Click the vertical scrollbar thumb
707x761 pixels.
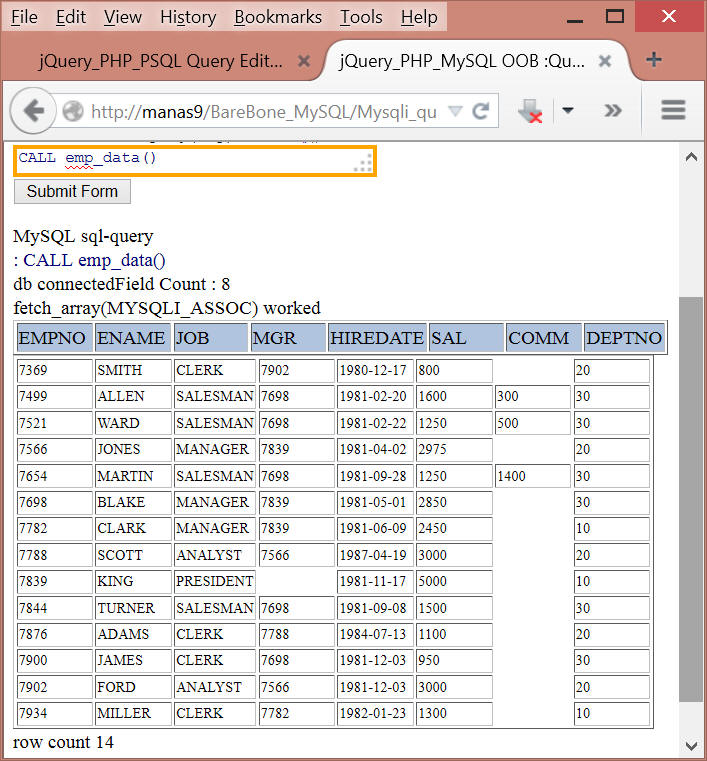coord(691,499)
